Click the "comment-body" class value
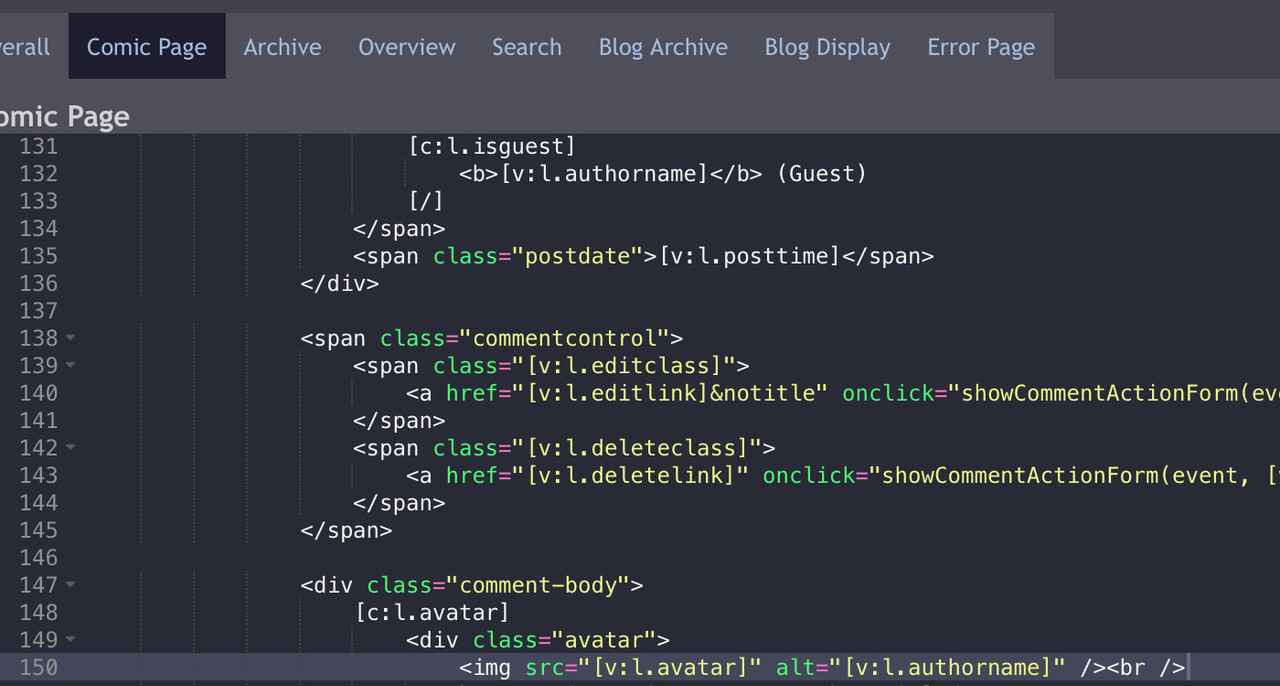1280x686 pixels. [539, 585]
